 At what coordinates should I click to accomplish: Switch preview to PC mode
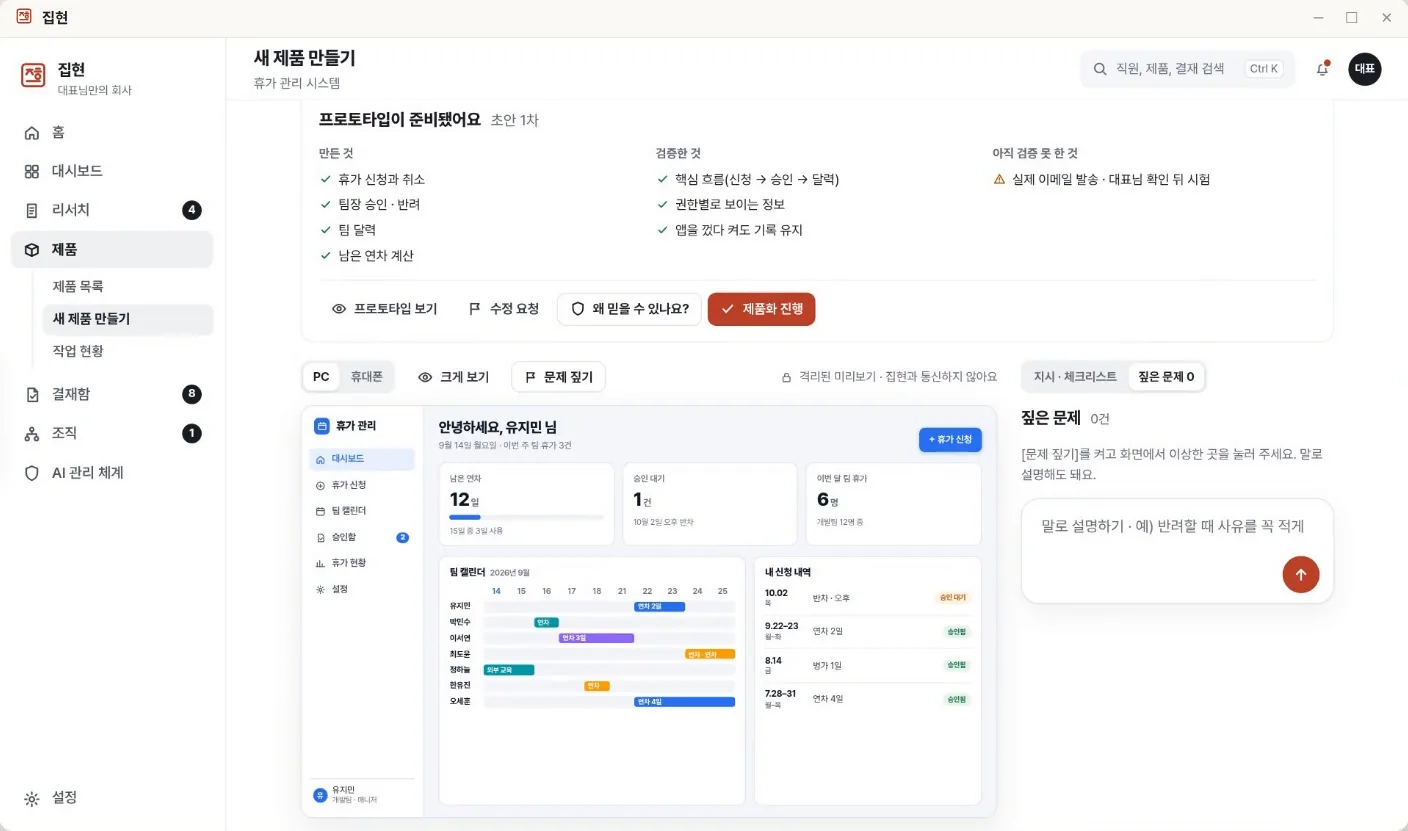(x=321, y=377)
